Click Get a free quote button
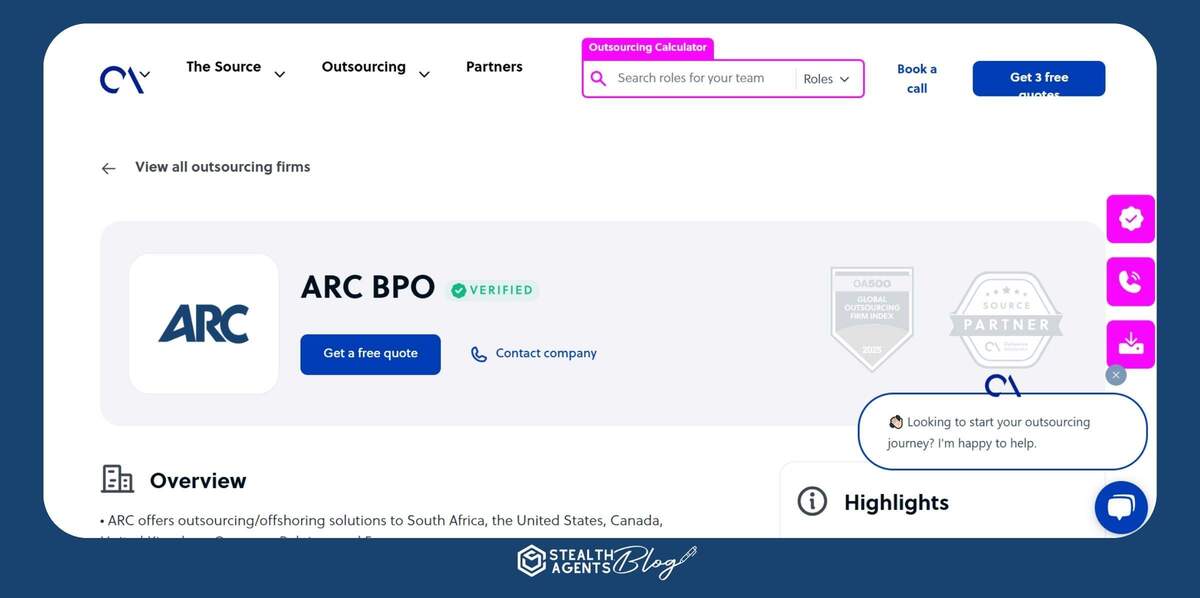The width and height of the screenshot is (1200, 598). click(370, 354)
